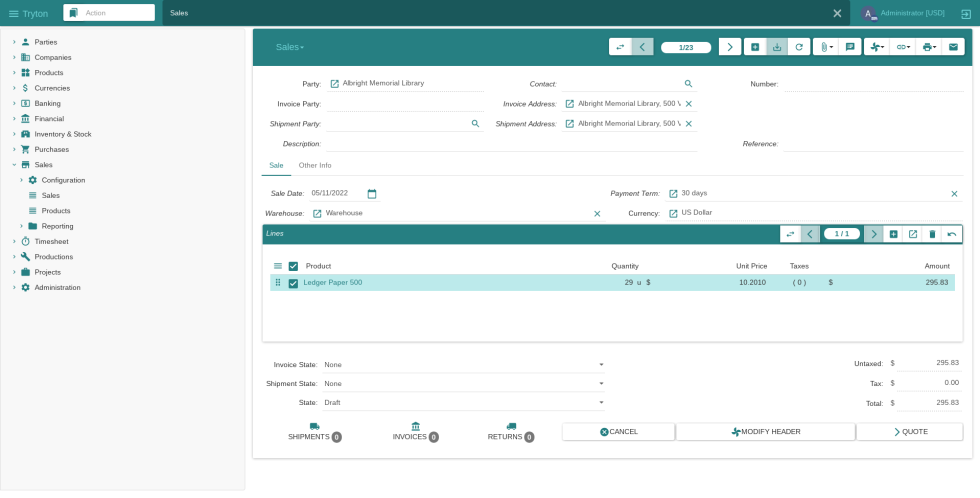Switch to the Other Info tab
Screen dimensions: 980x498
[x=315, y=165]
